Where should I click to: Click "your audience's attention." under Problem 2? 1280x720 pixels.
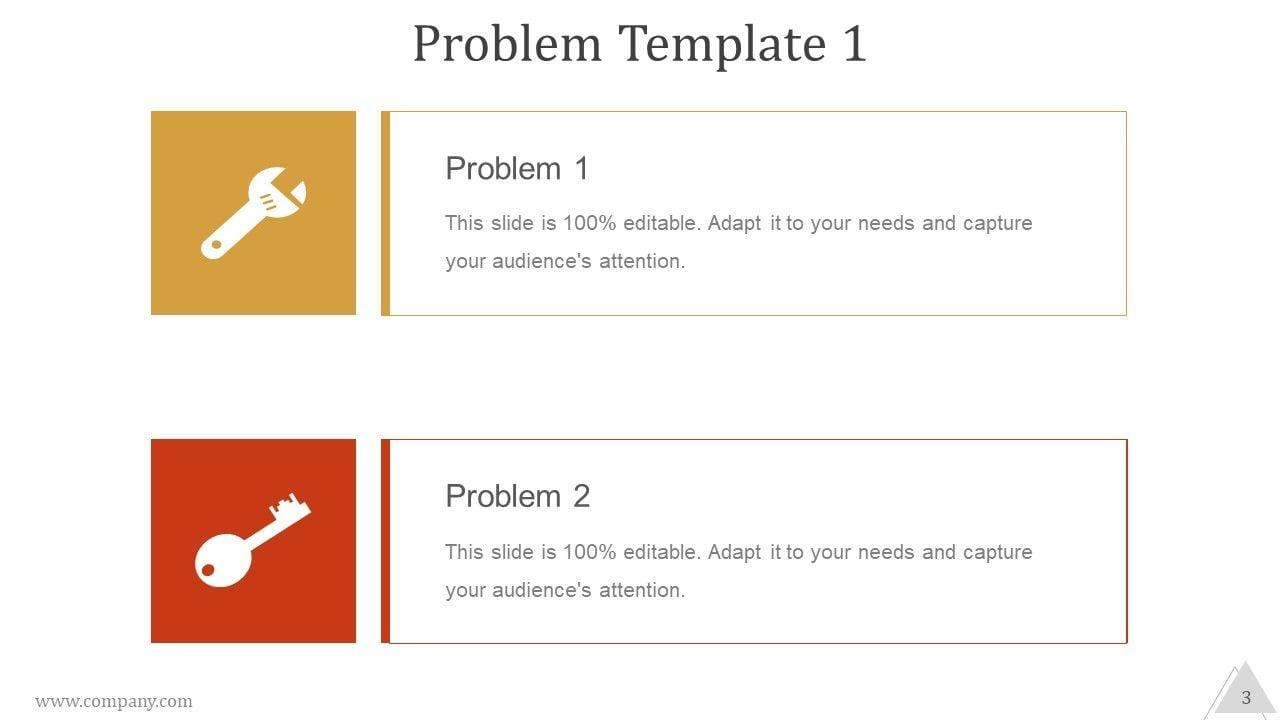click(565, 590)
